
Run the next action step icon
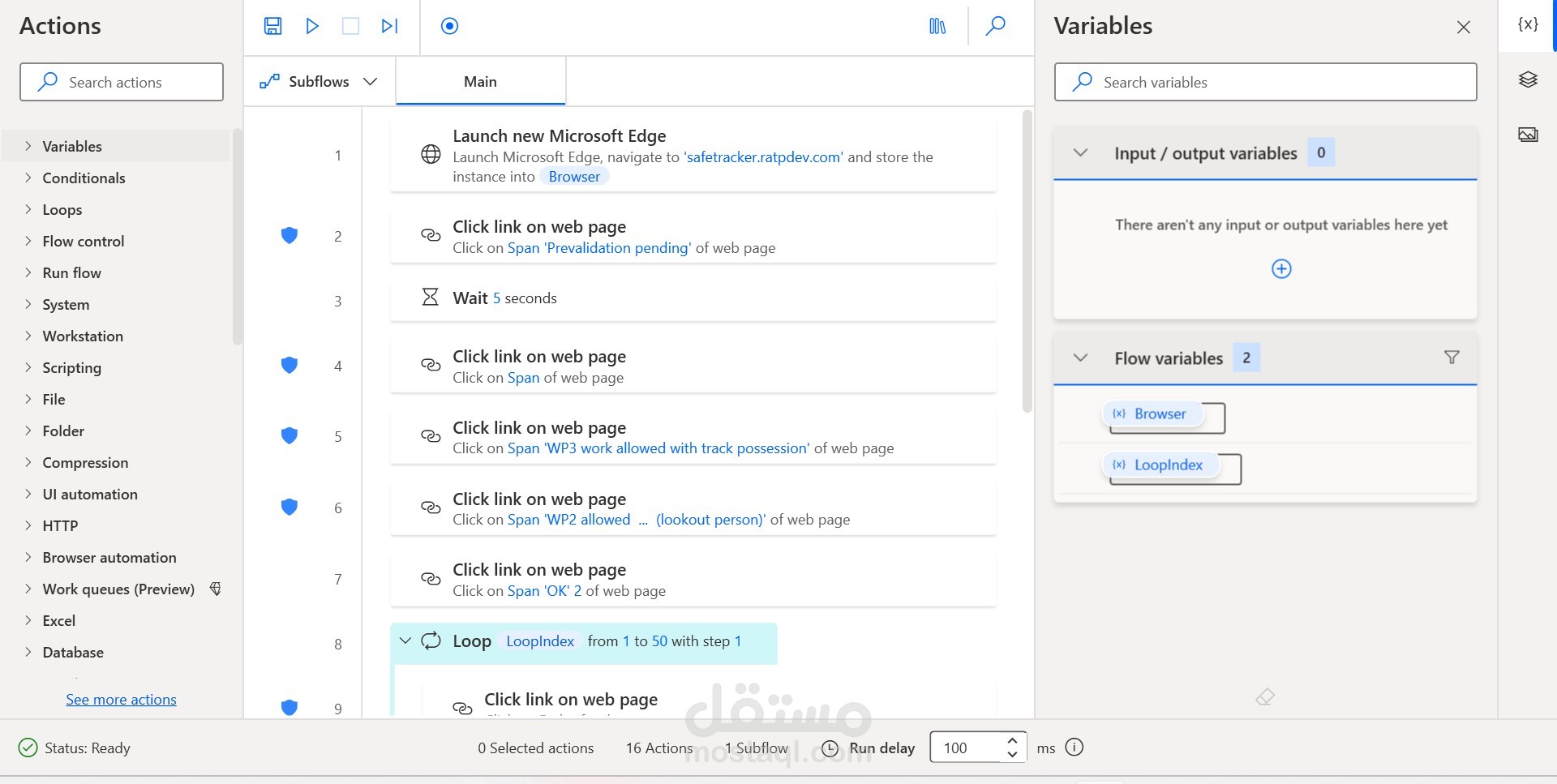pyautogui.click(x=389, y=26)
